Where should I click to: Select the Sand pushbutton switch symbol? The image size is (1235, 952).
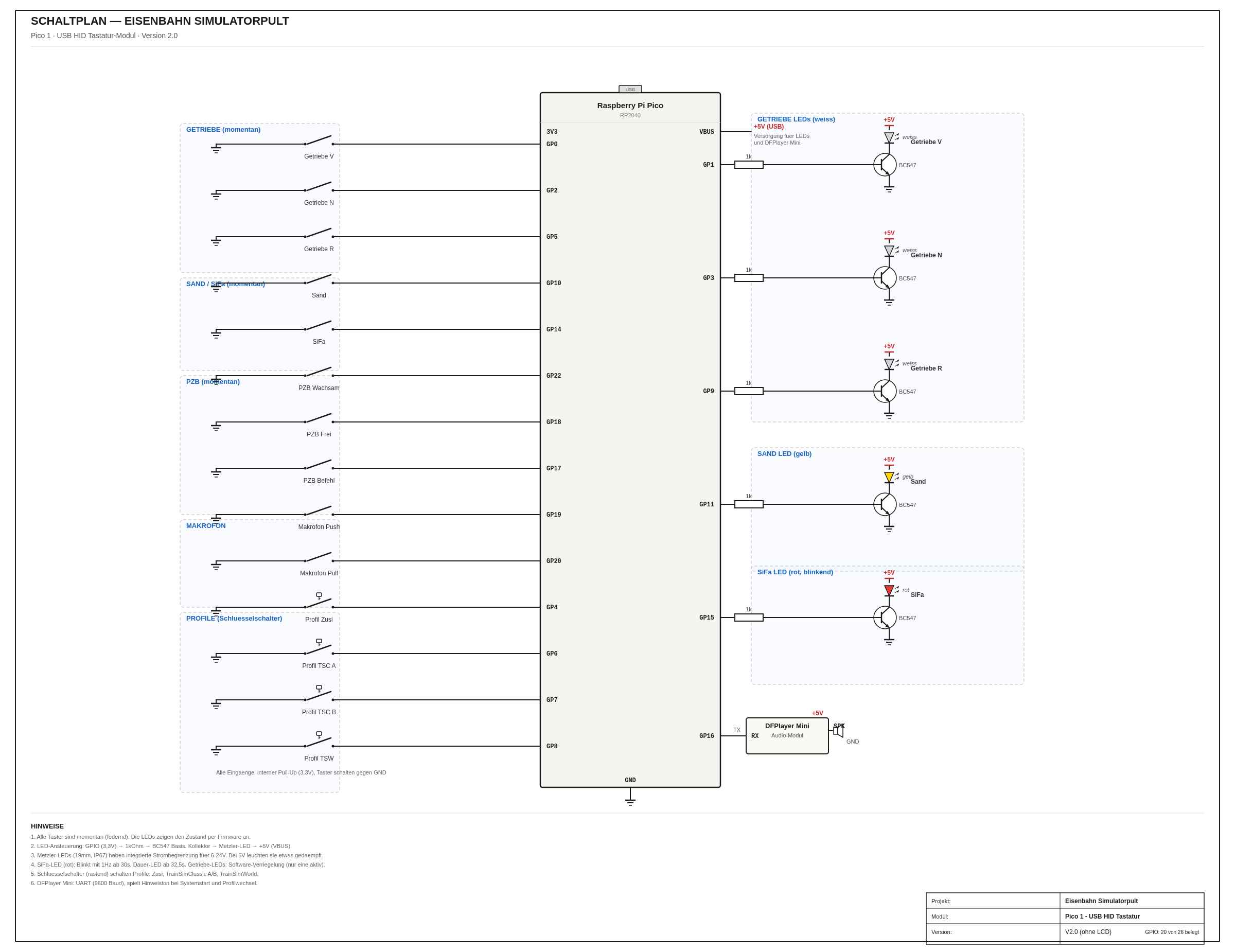(x=319, y=279)
